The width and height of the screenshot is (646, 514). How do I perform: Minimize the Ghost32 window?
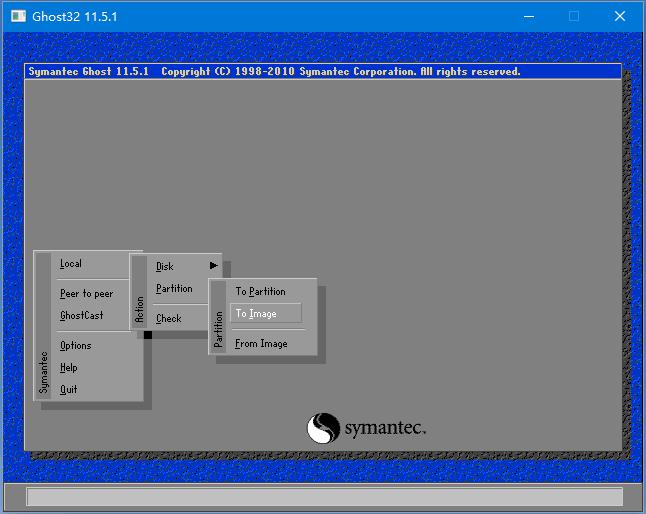tap(528, 16)
